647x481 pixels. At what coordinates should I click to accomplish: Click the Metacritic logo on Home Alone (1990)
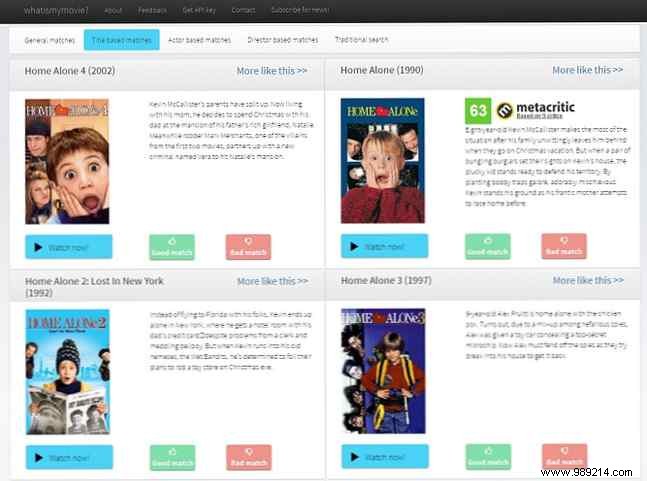click(536, 110)
